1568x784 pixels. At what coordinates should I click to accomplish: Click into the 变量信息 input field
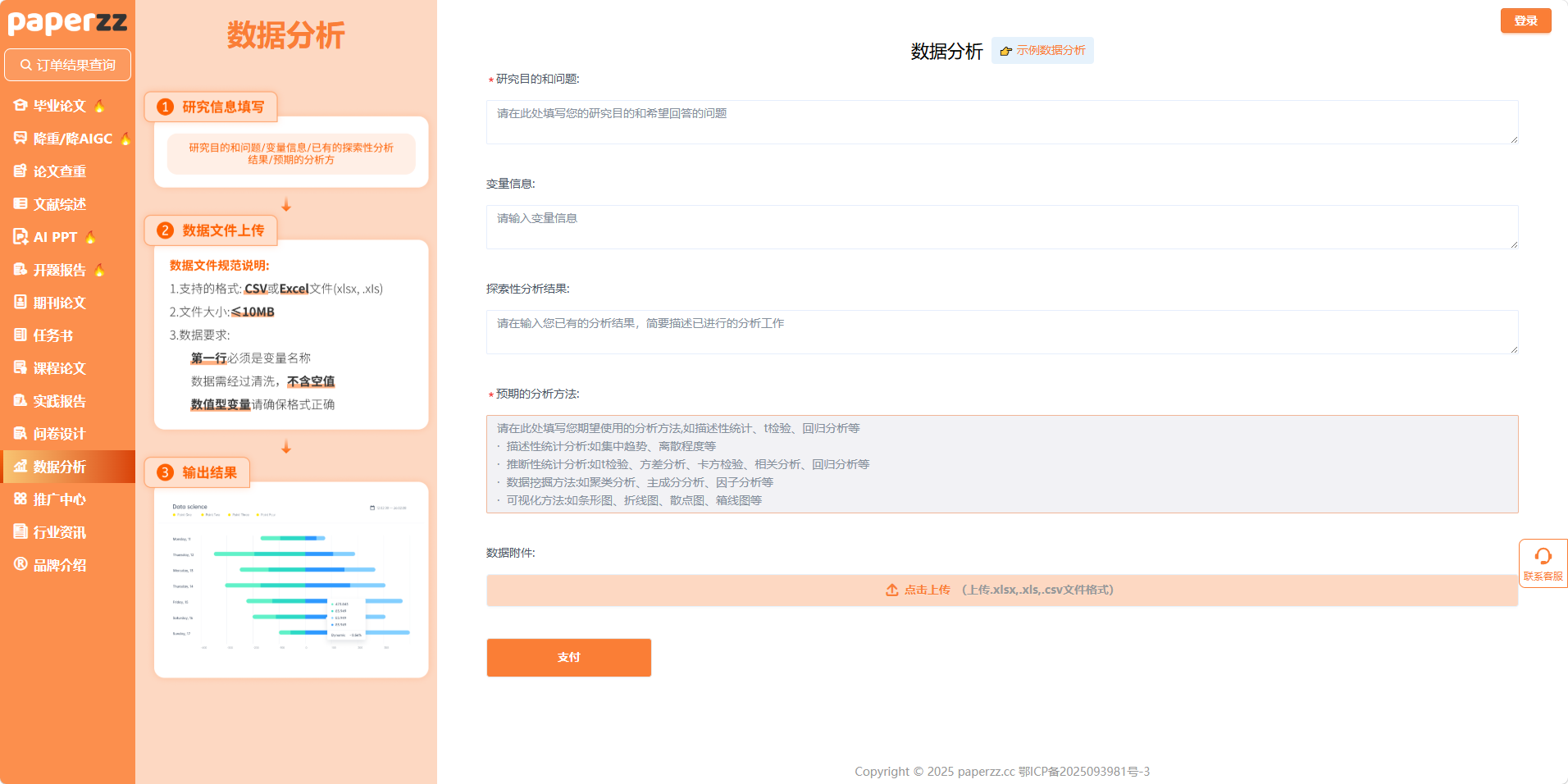[x=1001, y=227]
